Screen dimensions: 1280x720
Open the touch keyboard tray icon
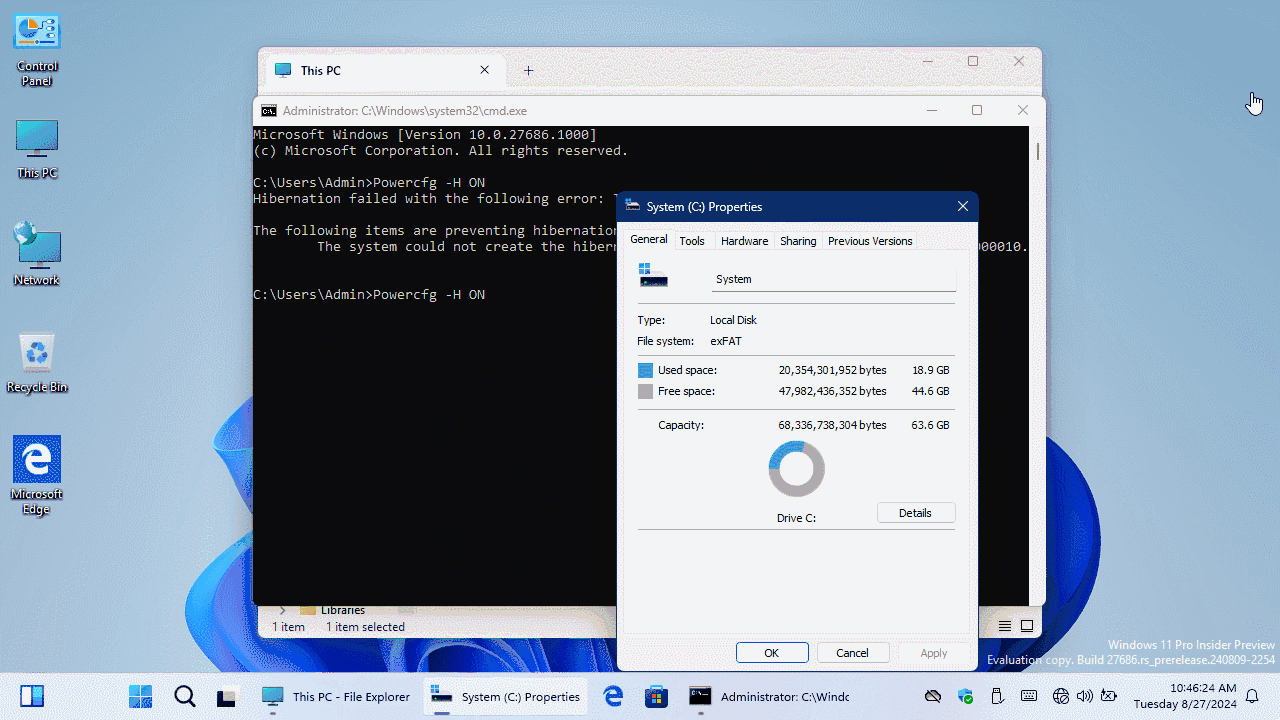coord(1028,696)
